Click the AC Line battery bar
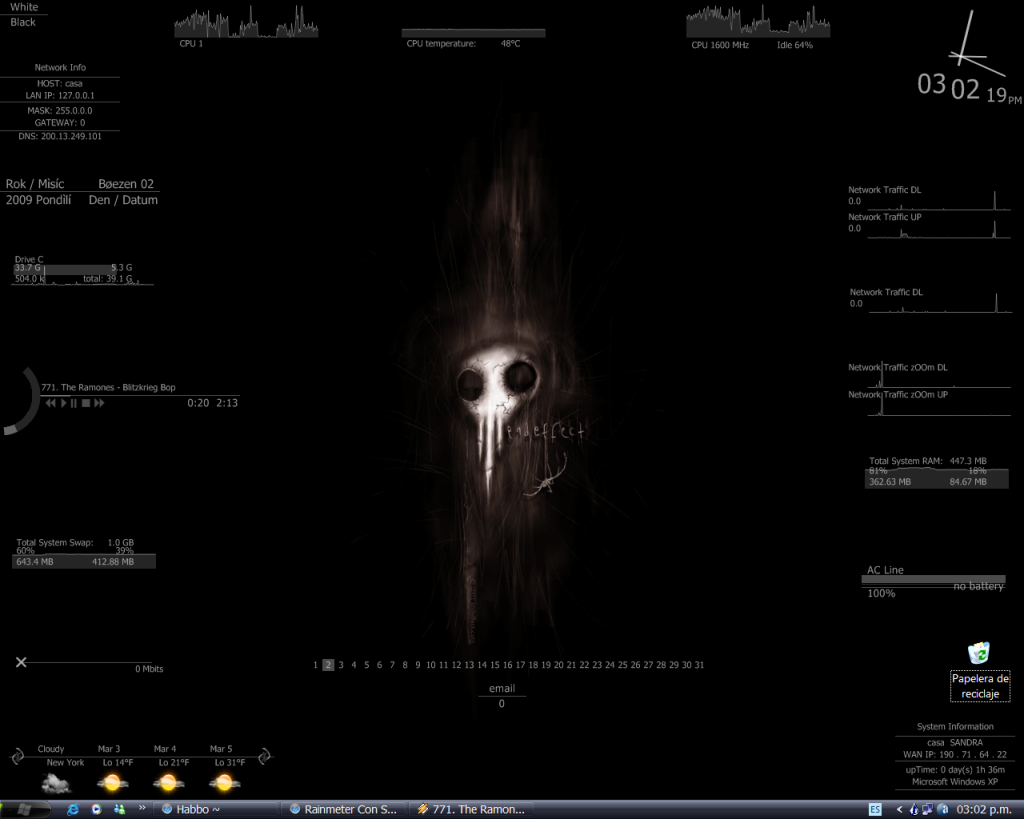Screen dimensions: 1024x819 click(933, 579)
